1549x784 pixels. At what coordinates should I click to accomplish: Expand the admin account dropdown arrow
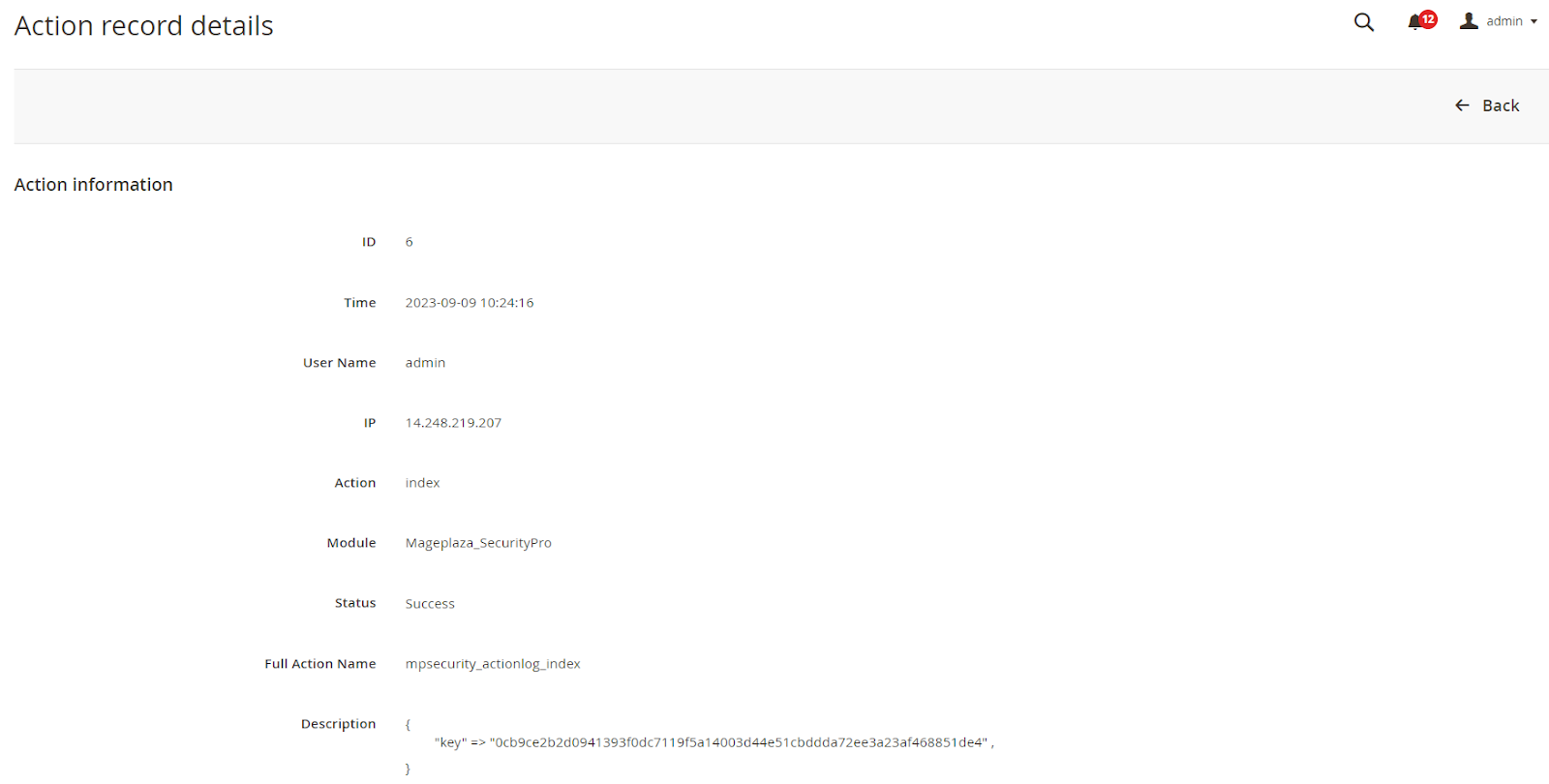pyautogui.click(x=1534, y=21)
